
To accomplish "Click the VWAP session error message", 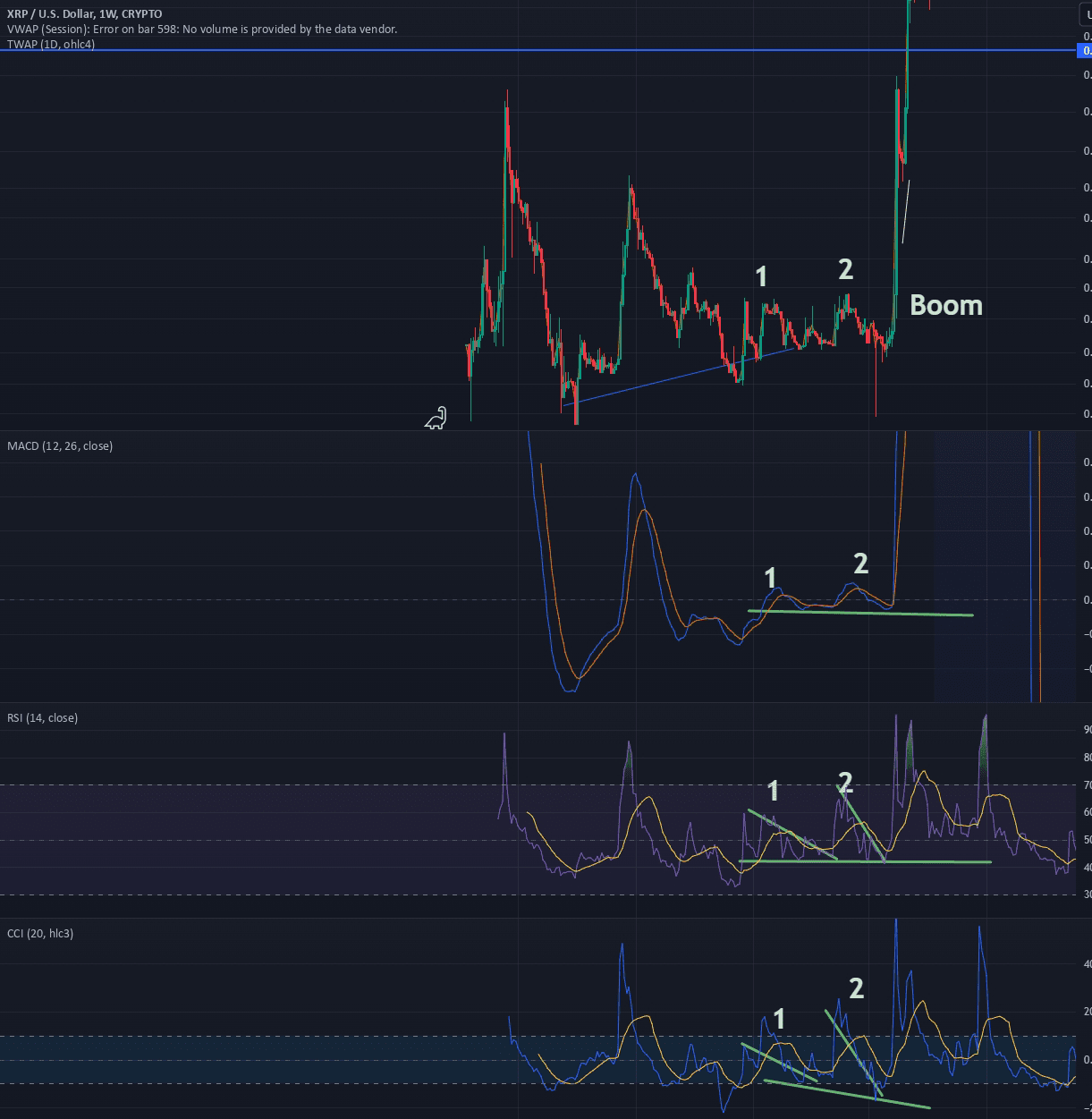I will pos(202,30).
